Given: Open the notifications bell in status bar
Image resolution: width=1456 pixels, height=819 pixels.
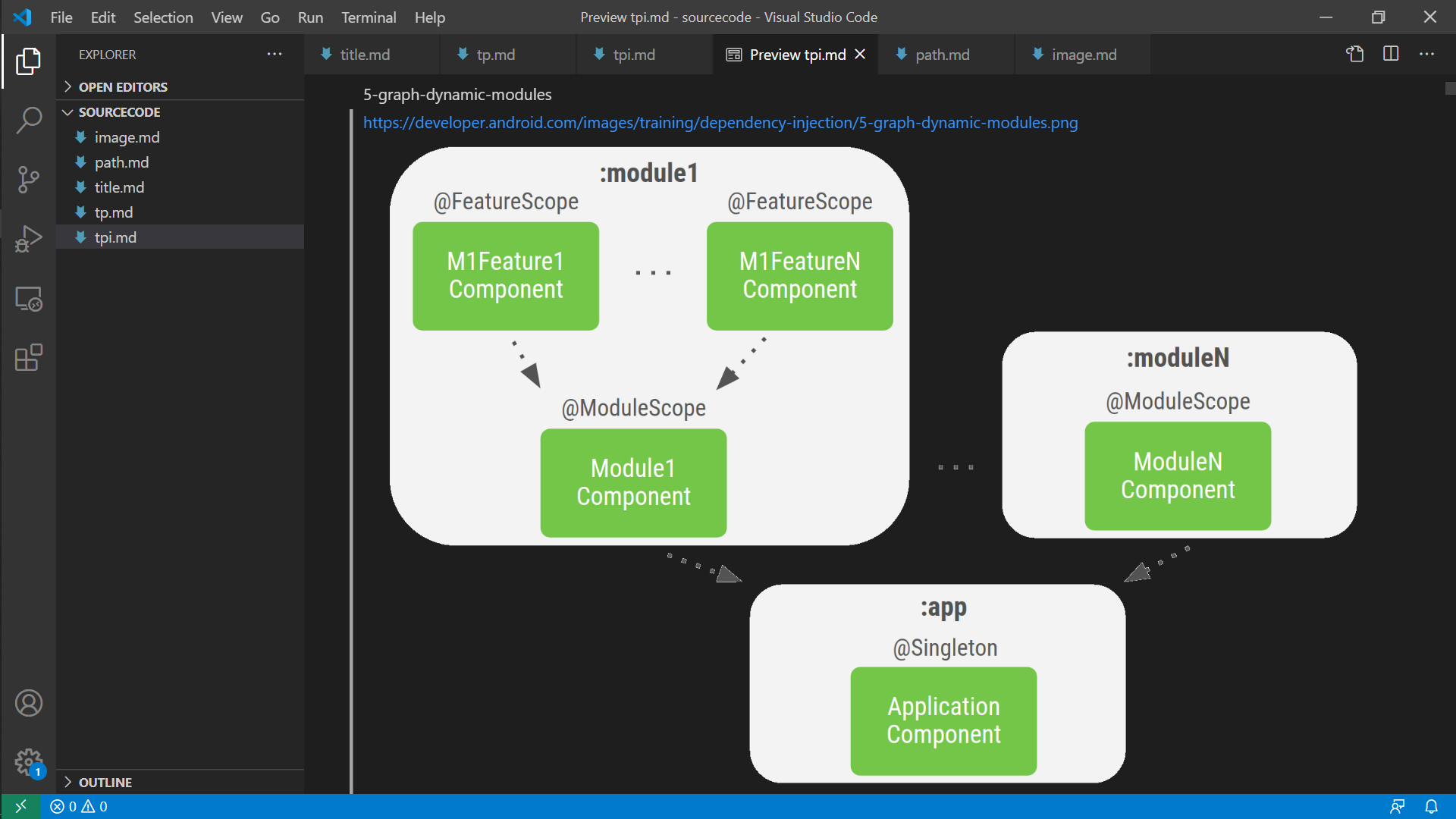Looking at the screenshot, I should [1431, 806].
